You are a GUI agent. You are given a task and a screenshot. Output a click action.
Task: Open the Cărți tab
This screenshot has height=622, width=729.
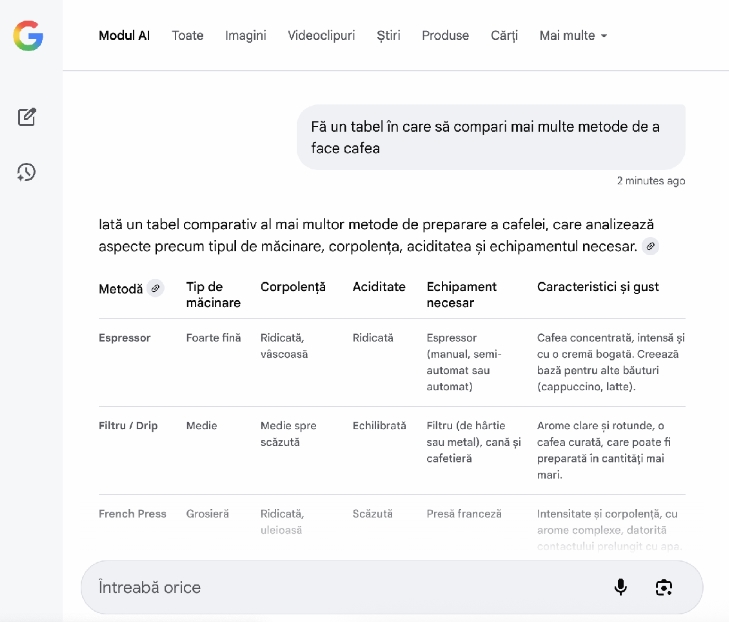pos(504,36)
